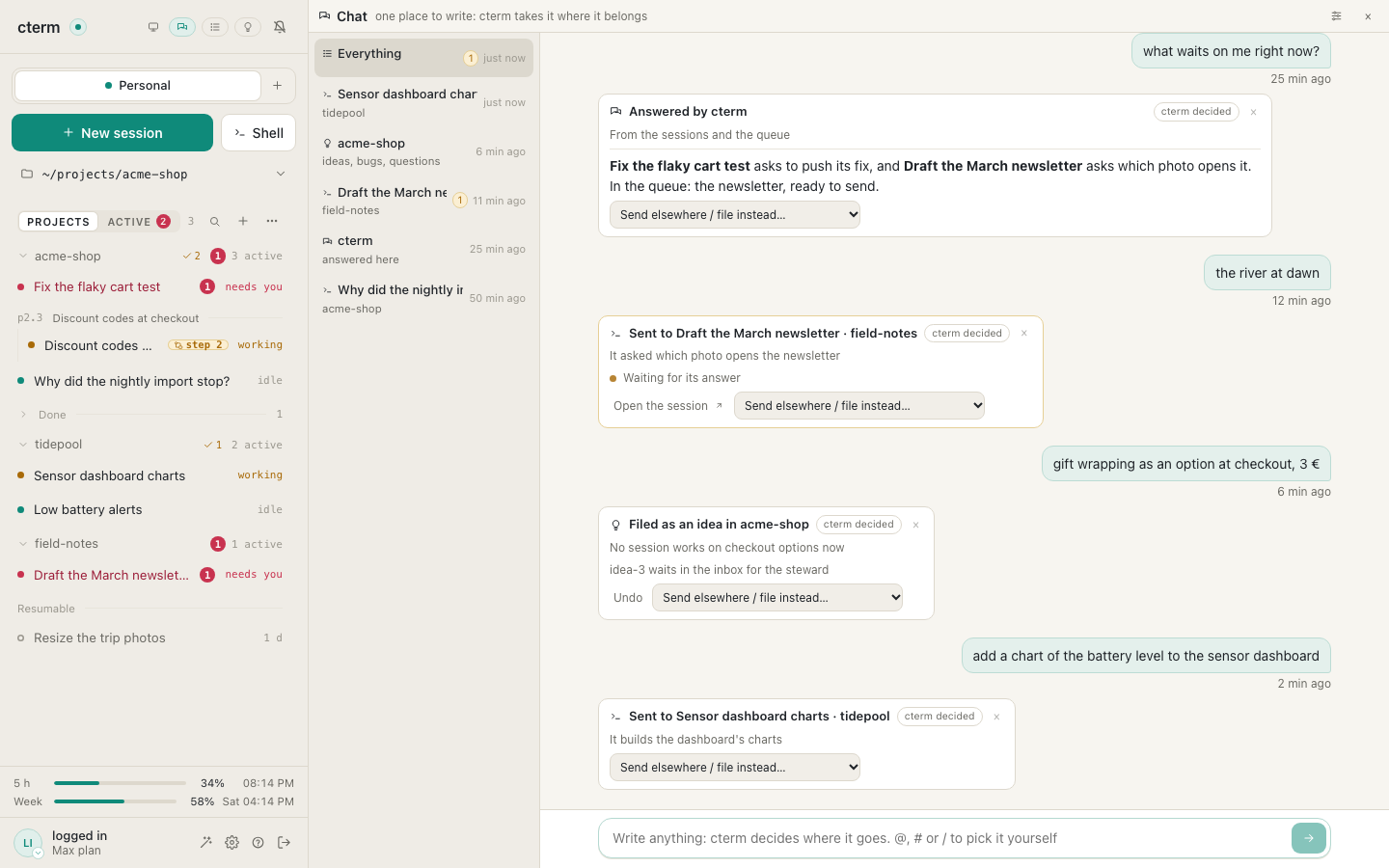The height and width of the screenshot is (868, 1389).
Task: Click the Week usage progress bar
Action: [115, 801]
